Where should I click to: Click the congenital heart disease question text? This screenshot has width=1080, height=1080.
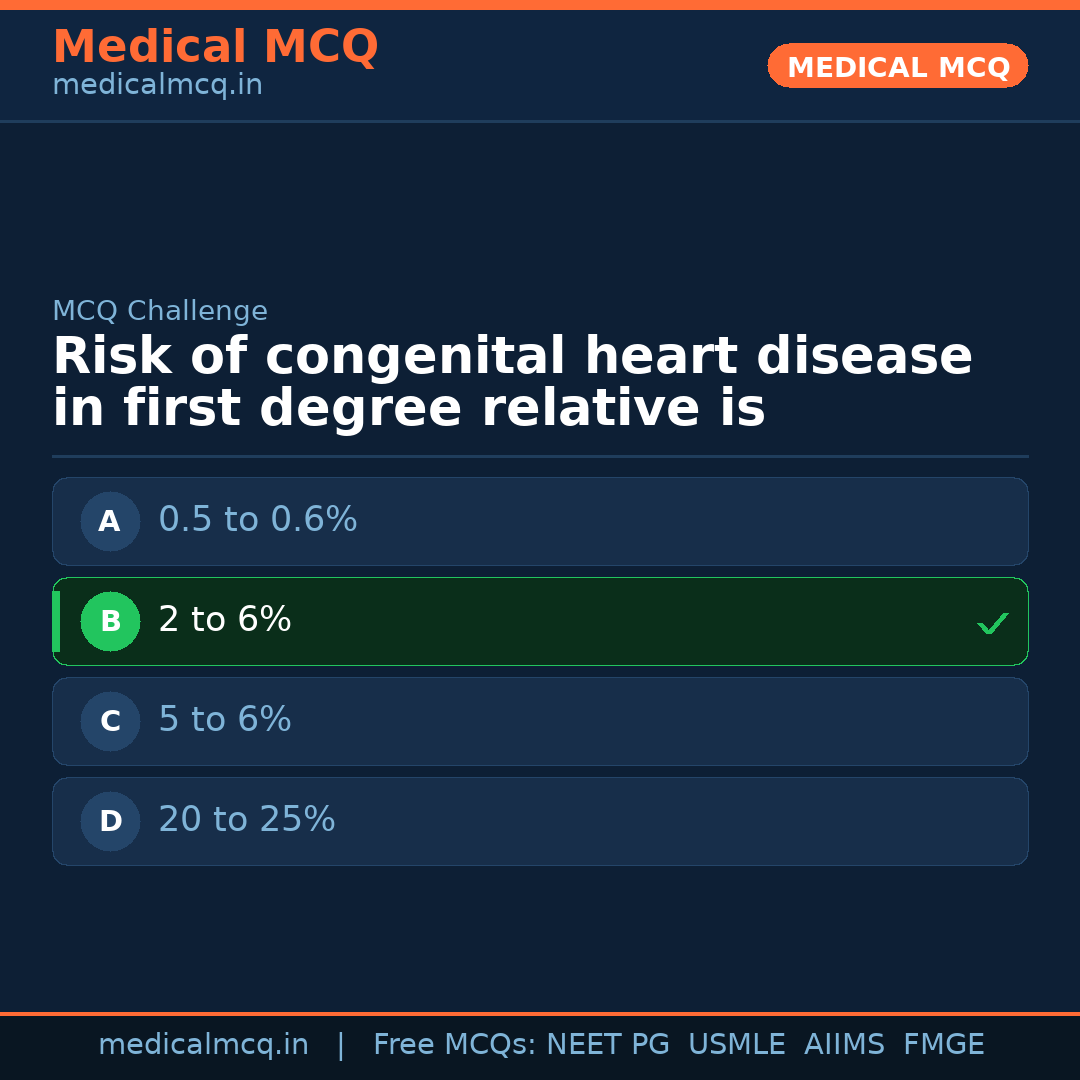coord(512,383)
